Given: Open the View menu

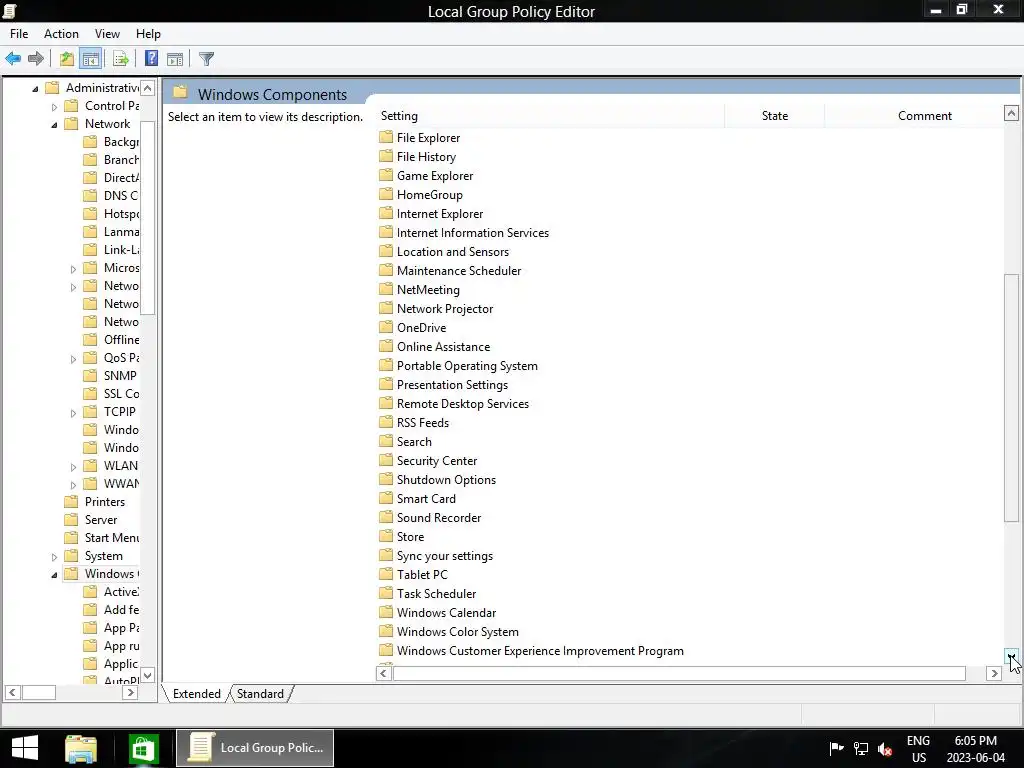Looking at the screenshot, I should point(107,33).
